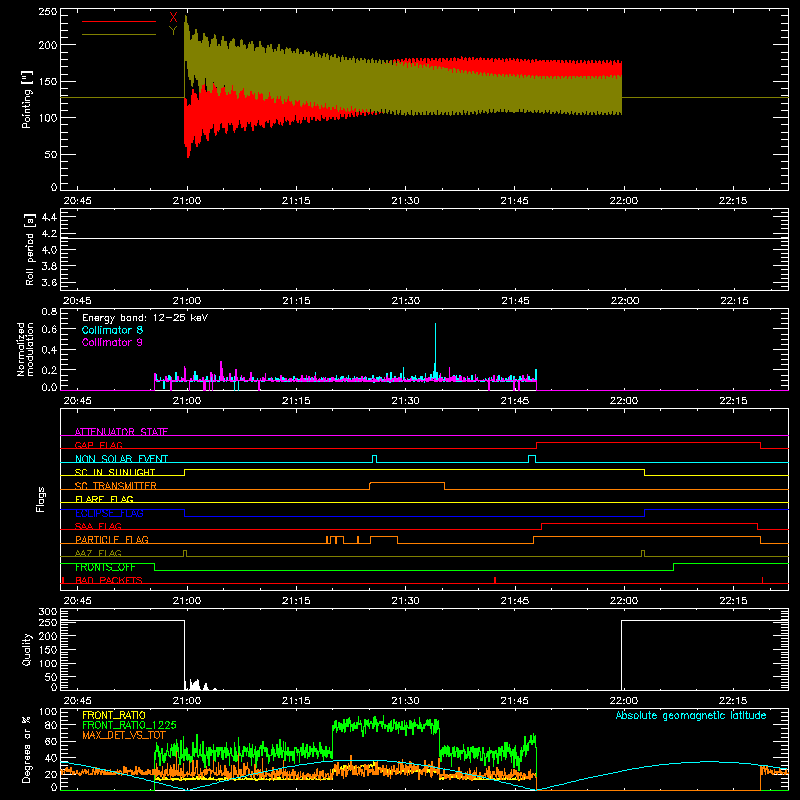Click 20:45 time label under Pointing plot

(78, 201)
